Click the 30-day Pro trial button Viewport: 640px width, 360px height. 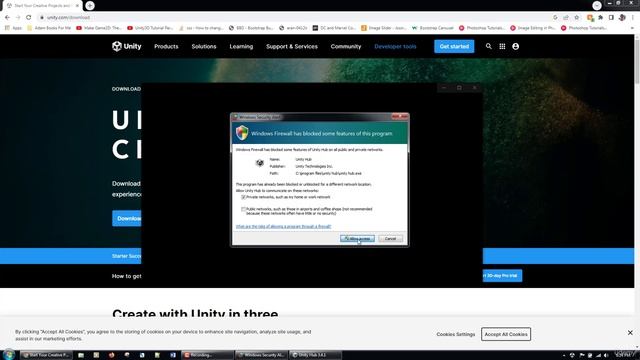(x=502, y=276)
